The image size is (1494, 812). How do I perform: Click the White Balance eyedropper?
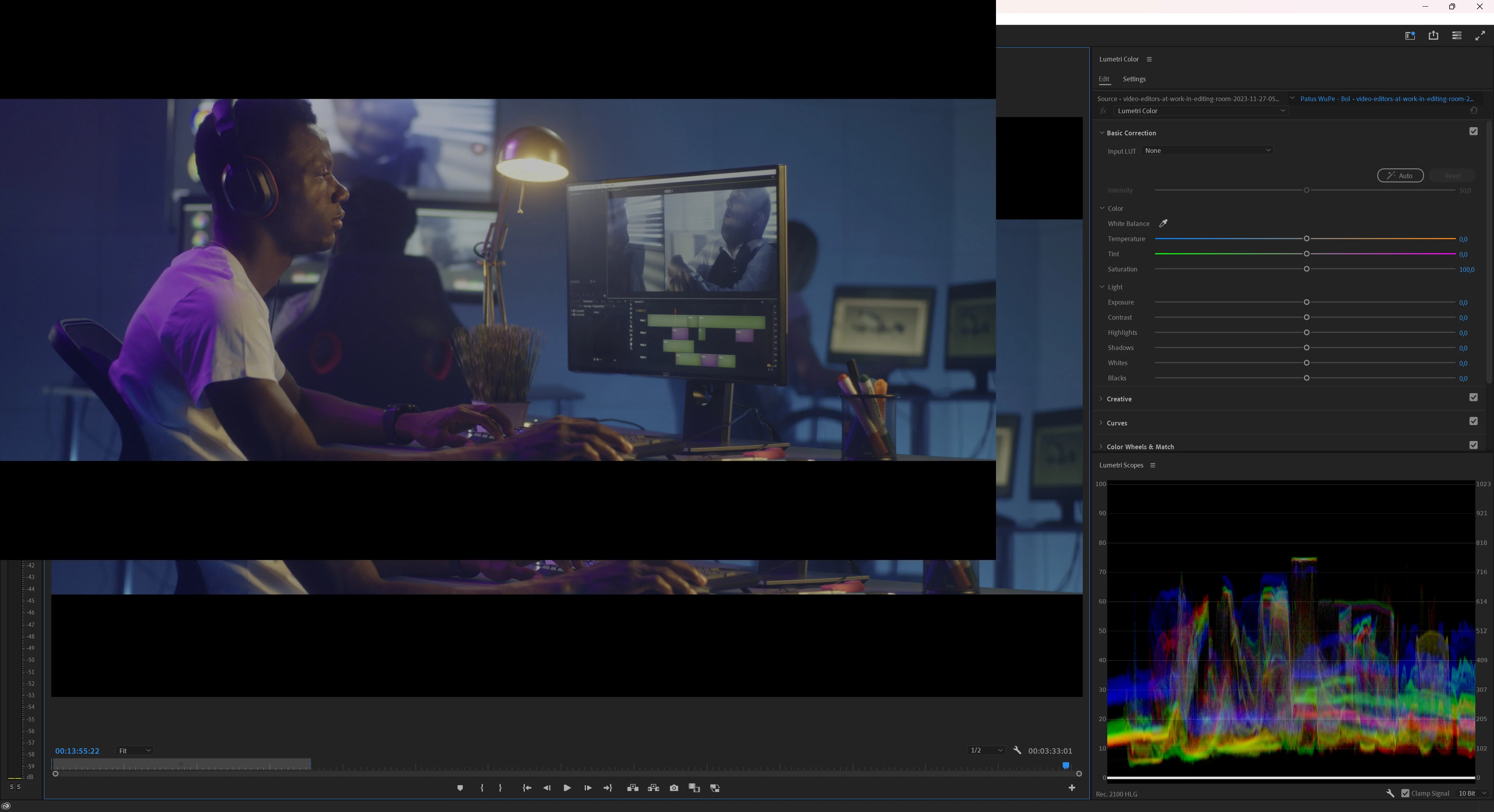(1163, 223)
